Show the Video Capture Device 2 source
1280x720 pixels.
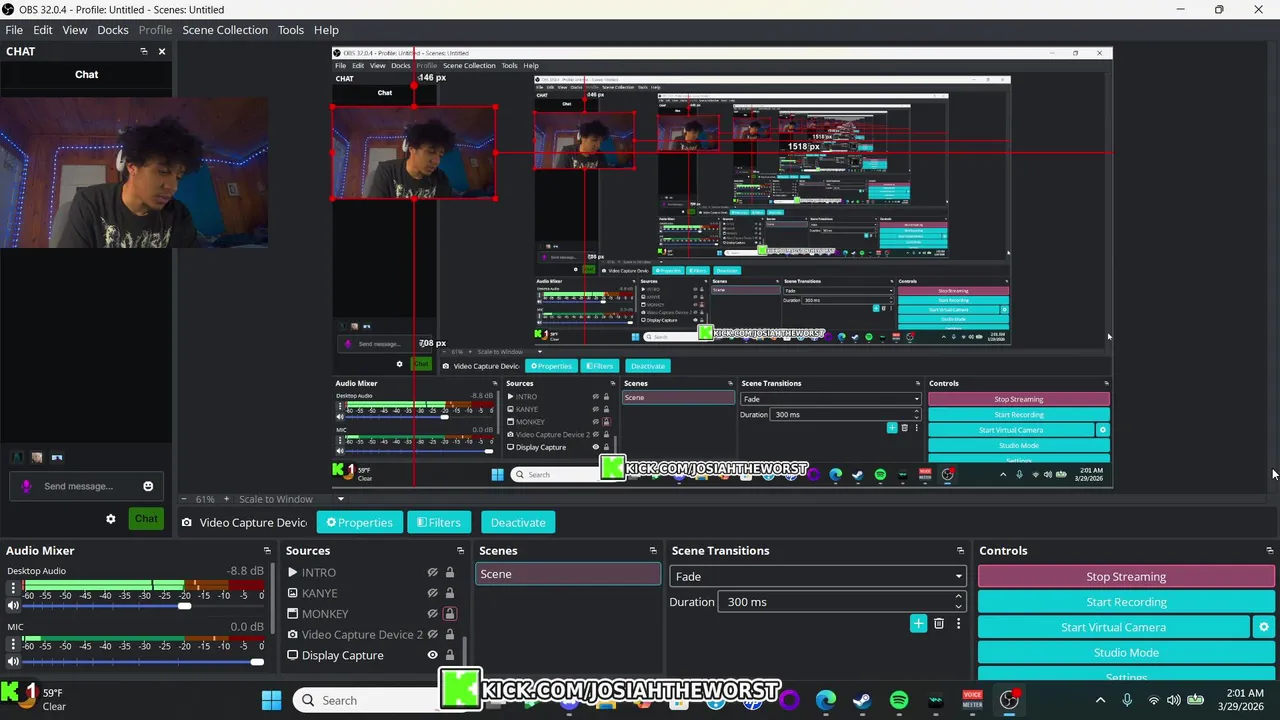point(433,634)
